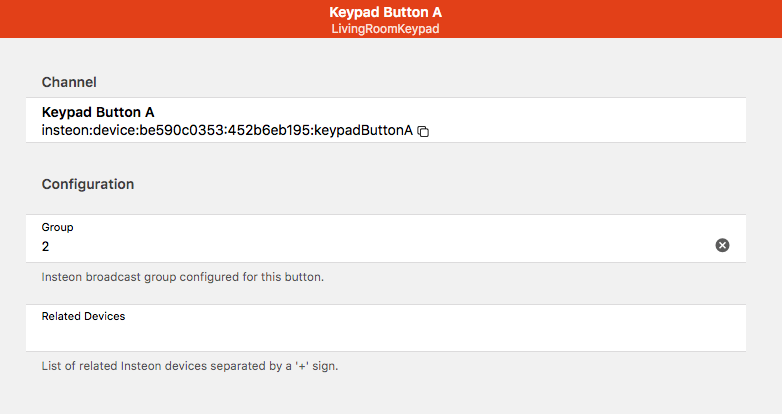Screen dimensions: 782x414
Task: Select the word keypadButtonA in UID
Action: (x=364, y=131)
